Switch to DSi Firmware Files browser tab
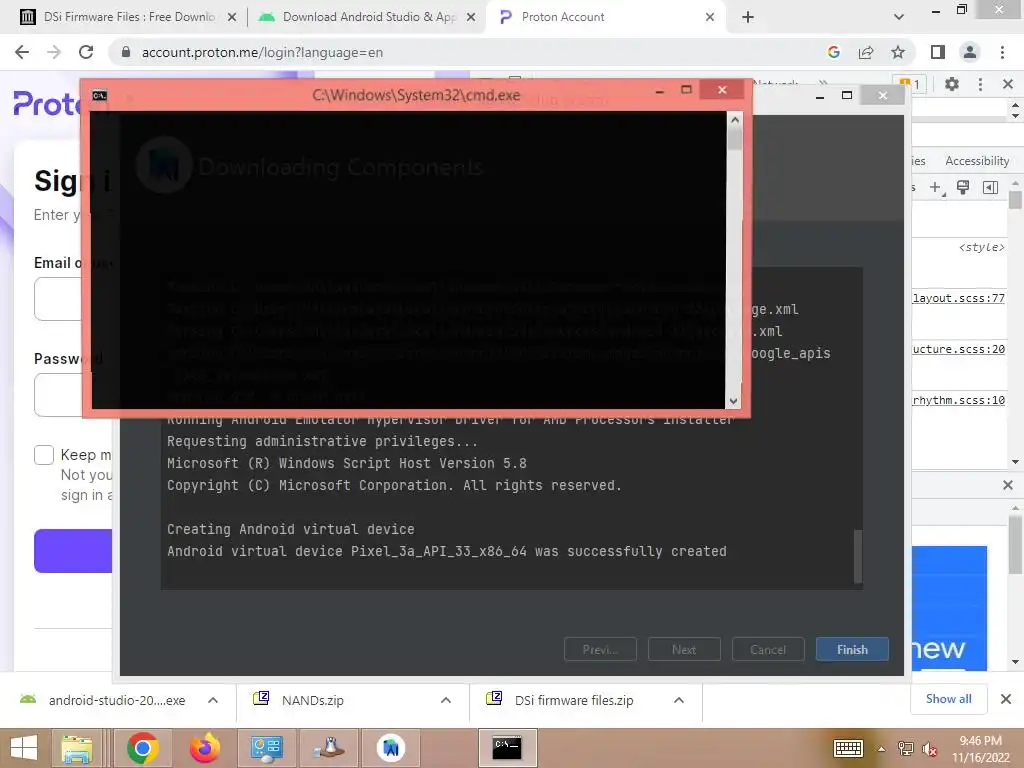1024x768 pixels. click(x=129, y=17)
